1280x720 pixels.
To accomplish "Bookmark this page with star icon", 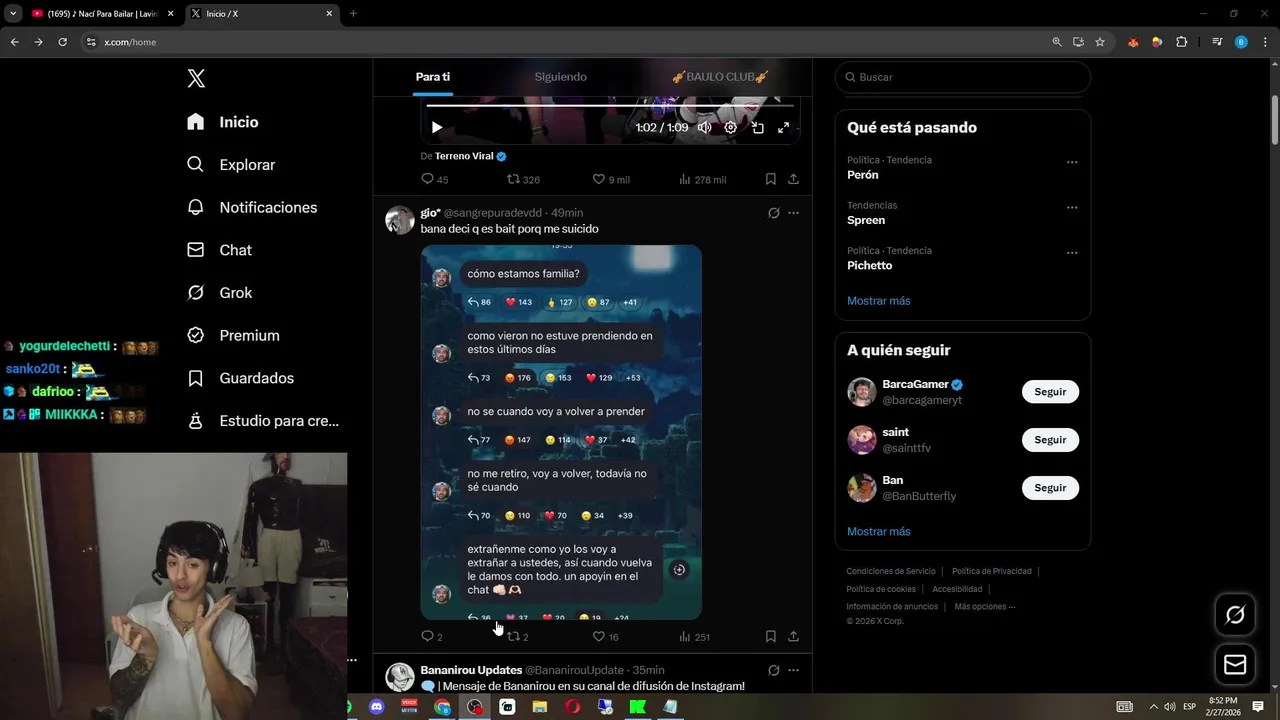I will [1100, 42].
